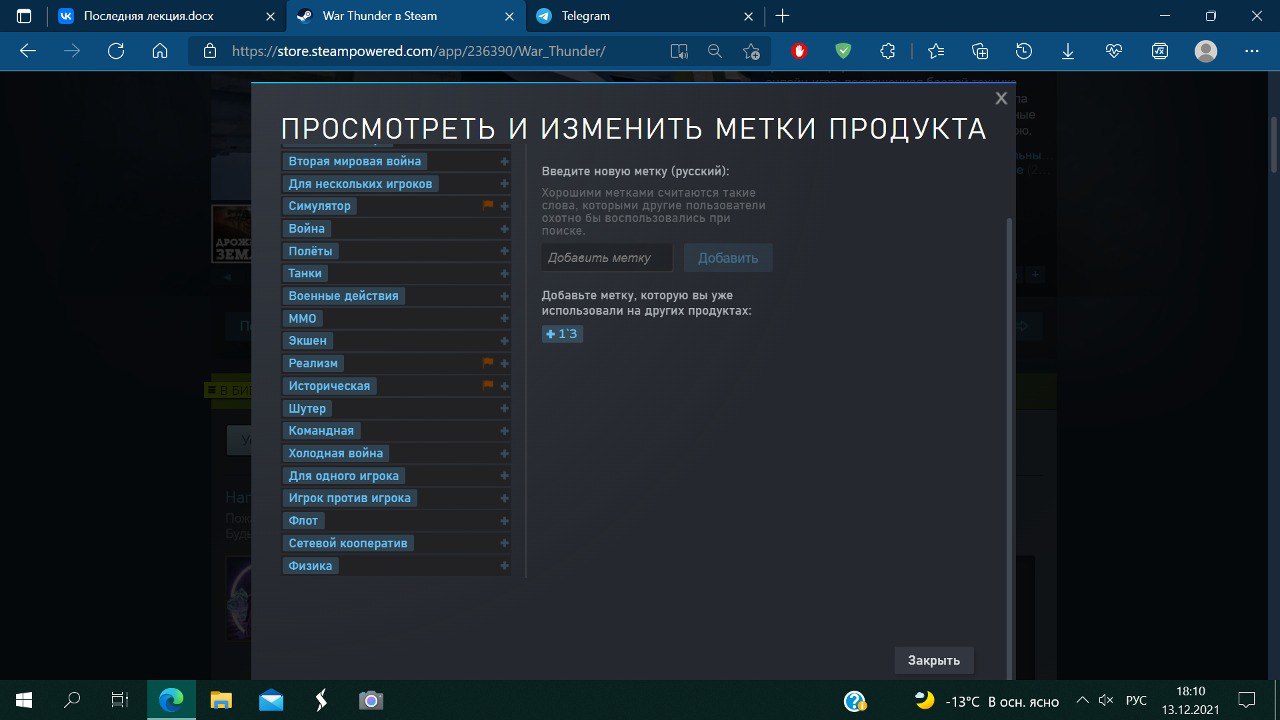The width and height of the screenshot is (1280, 720).
Task: Click the 'Добавить' button
Action: tap(728, 257)
